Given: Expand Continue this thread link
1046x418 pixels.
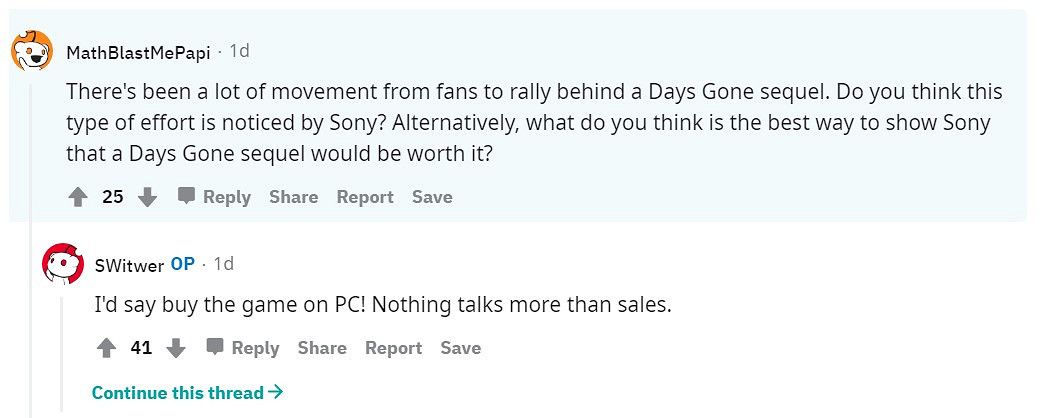Looking at the screenshot, I should [x=187, y=393].
